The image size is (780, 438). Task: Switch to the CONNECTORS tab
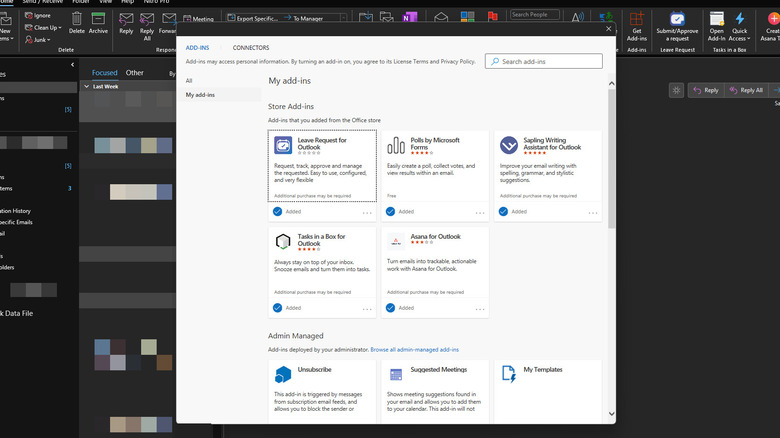pyautogui.click(x=251, y=48)
